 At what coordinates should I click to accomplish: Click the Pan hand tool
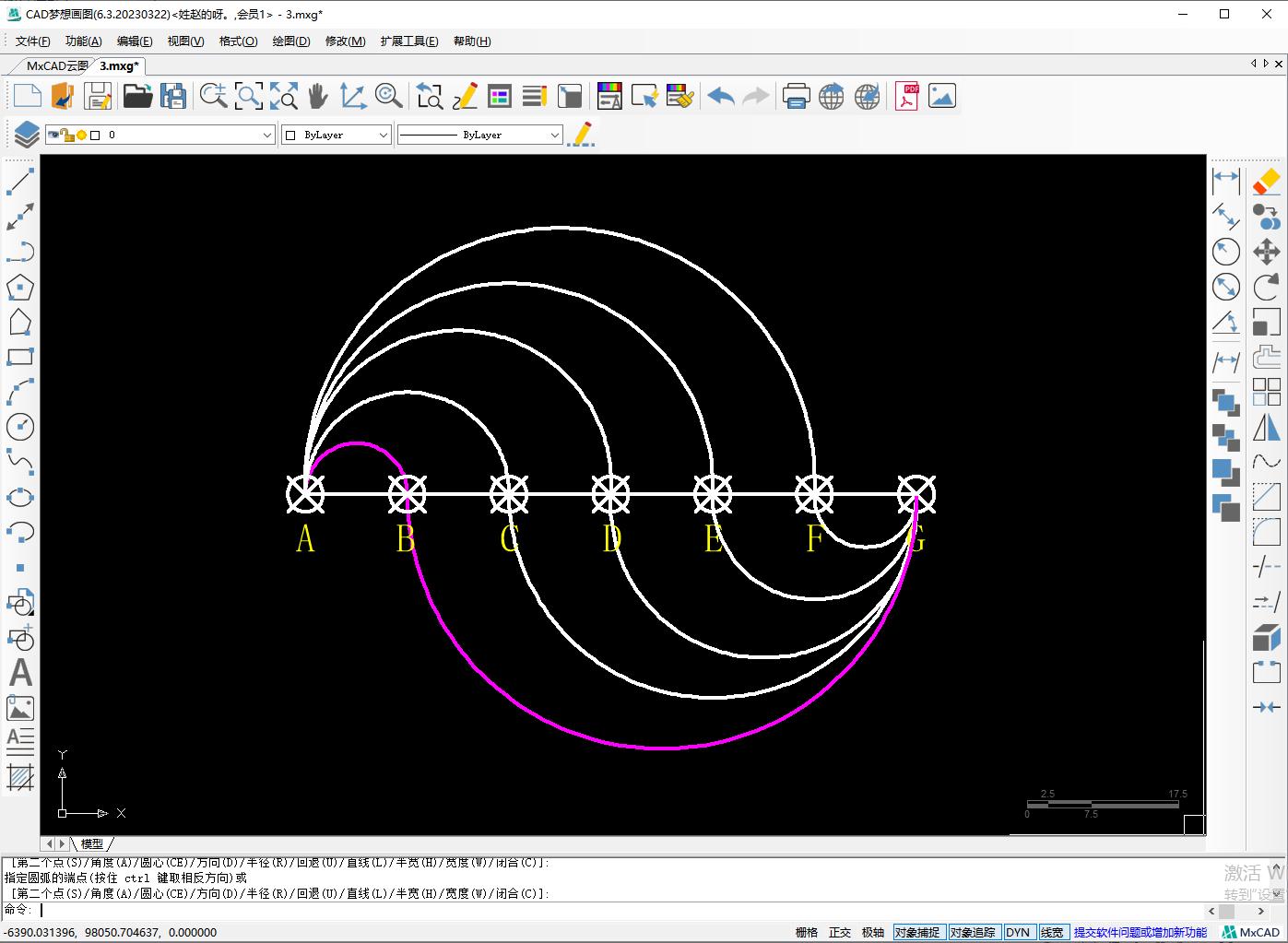[x=318, y=97]
